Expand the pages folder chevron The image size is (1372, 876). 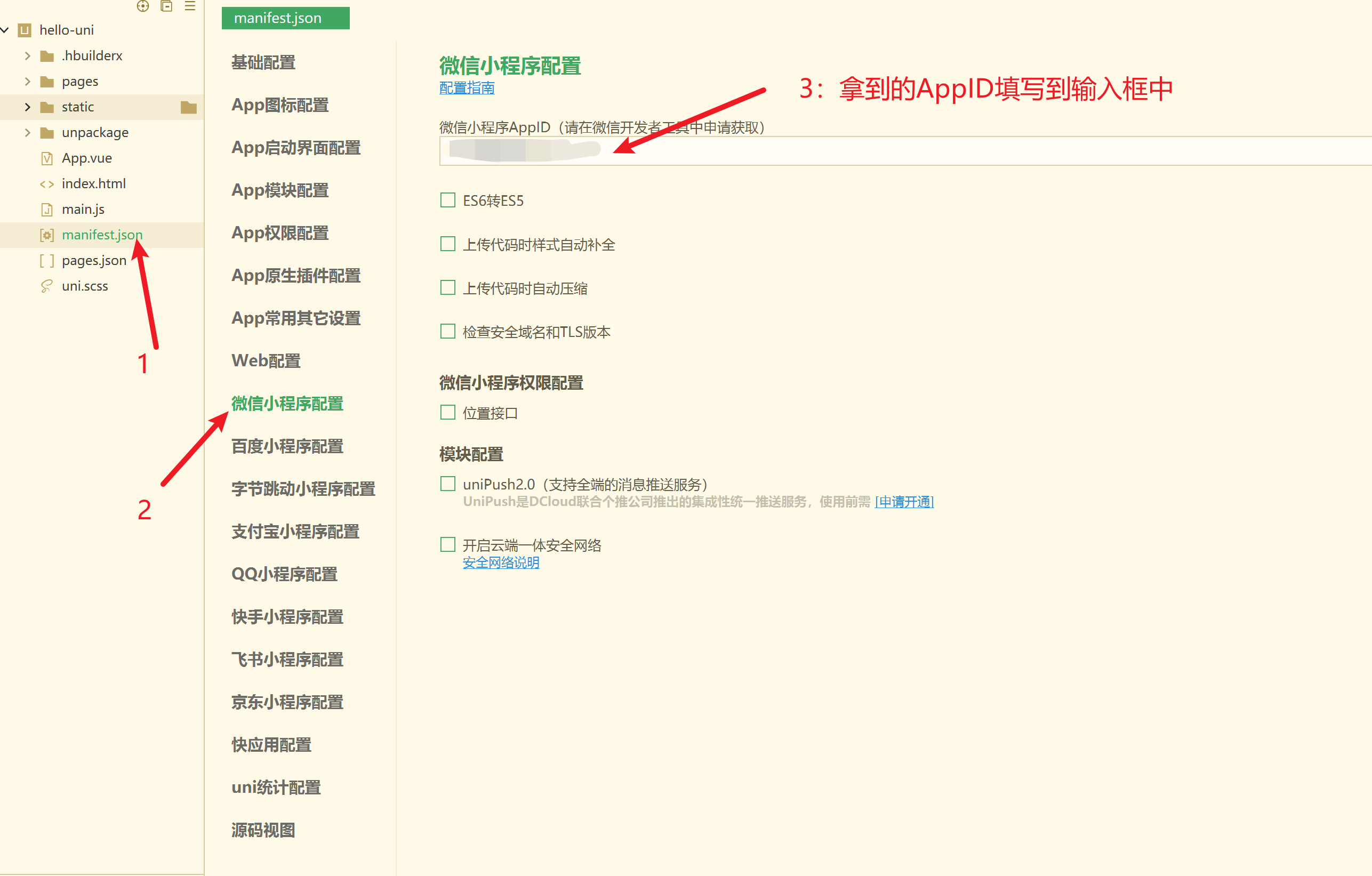coord(27,82)
